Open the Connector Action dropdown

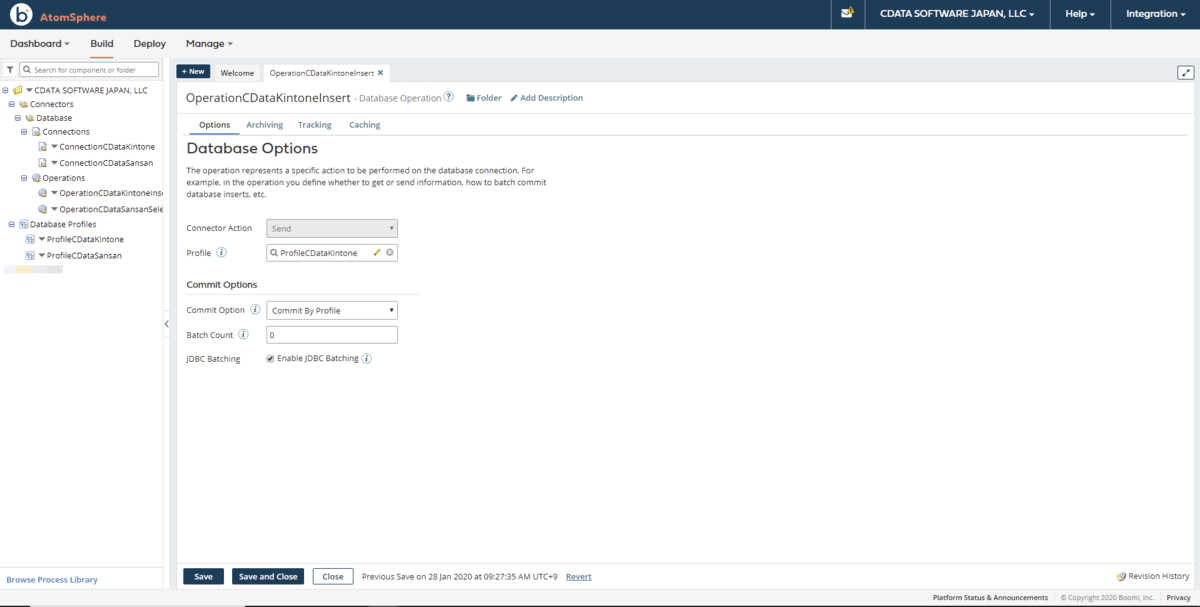click(332, 228)
